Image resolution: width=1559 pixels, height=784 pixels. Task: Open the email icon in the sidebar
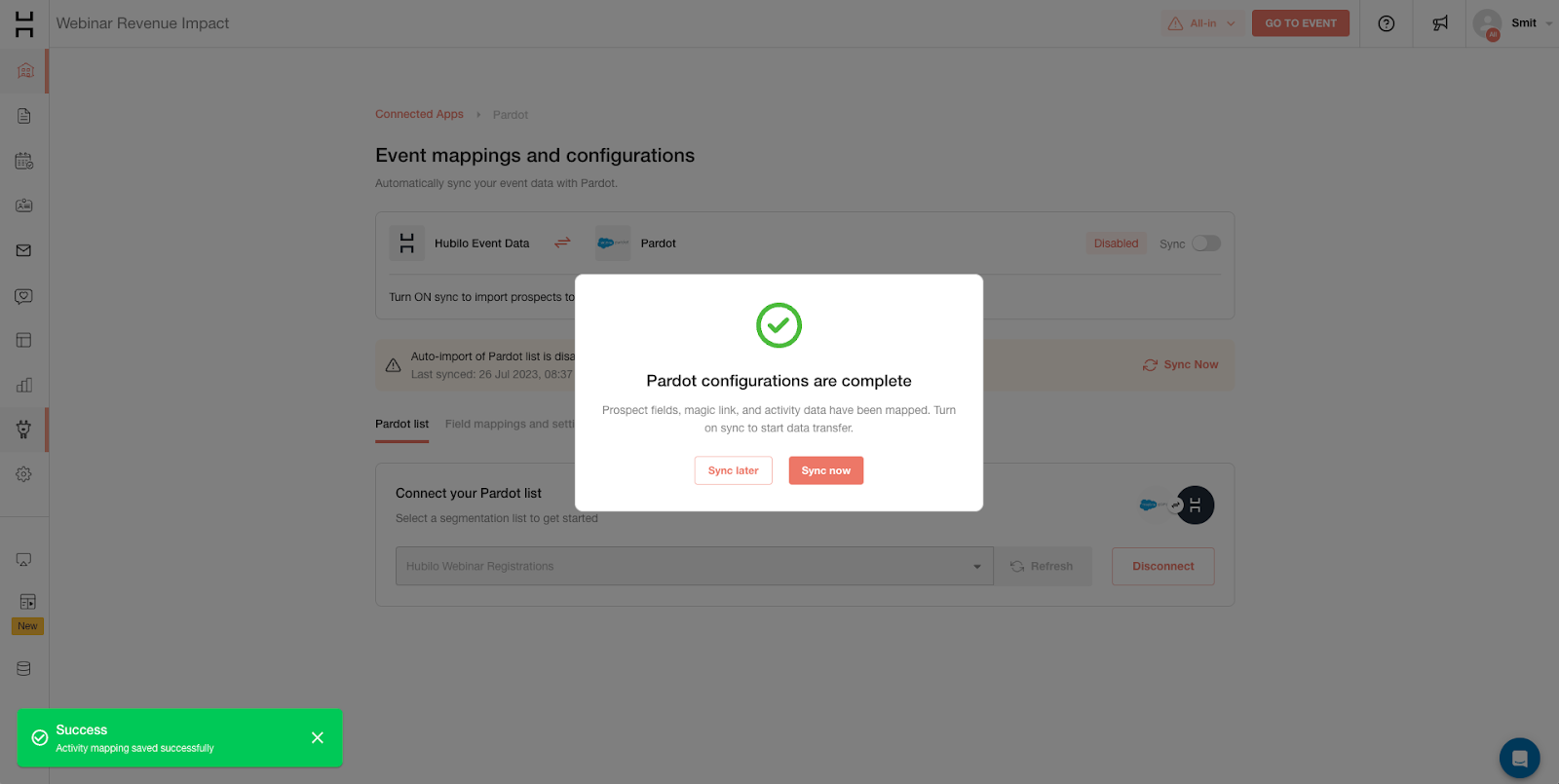tap(24, 250)
